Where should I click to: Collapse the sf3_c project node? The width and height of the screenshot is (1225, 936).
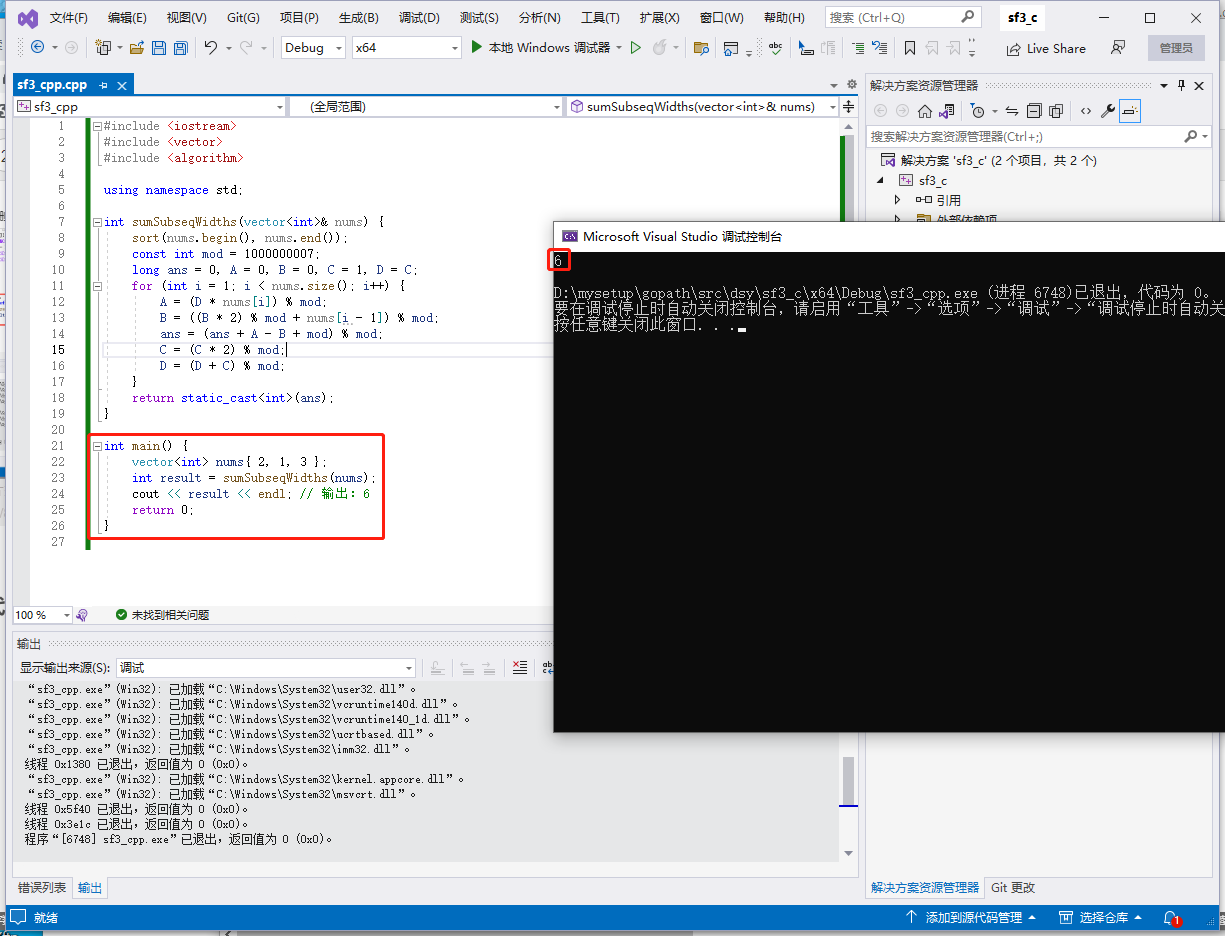(x=881, y=181)
